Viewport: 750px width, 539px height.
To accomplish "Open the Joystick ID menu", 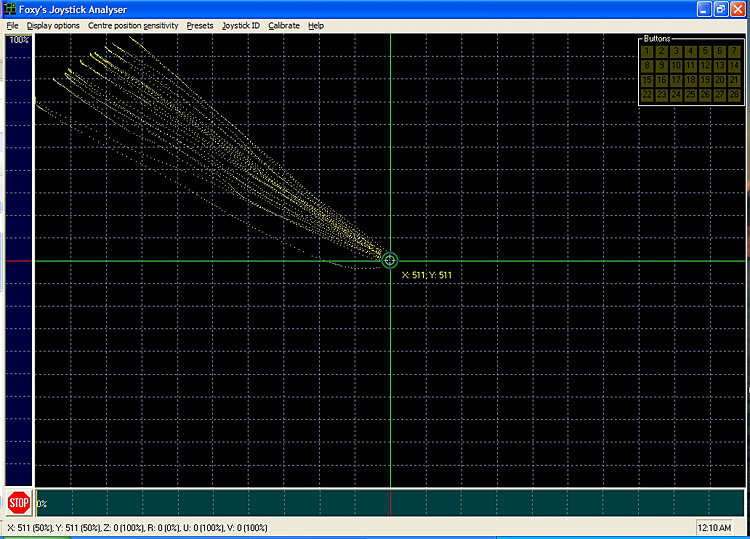I will click(241, 26).
